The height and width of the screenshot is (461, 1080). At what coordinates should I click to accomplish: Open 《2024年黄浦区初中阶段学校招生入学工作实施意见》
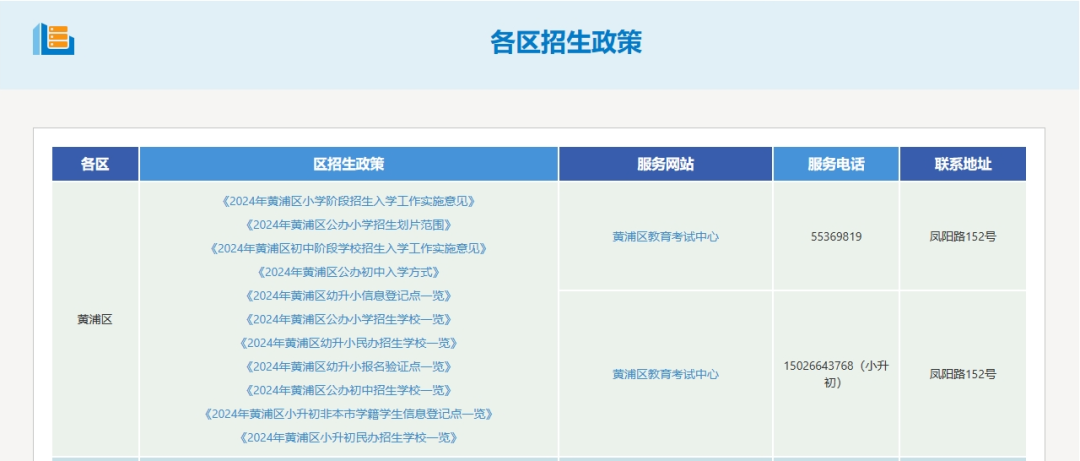(349, 248)
